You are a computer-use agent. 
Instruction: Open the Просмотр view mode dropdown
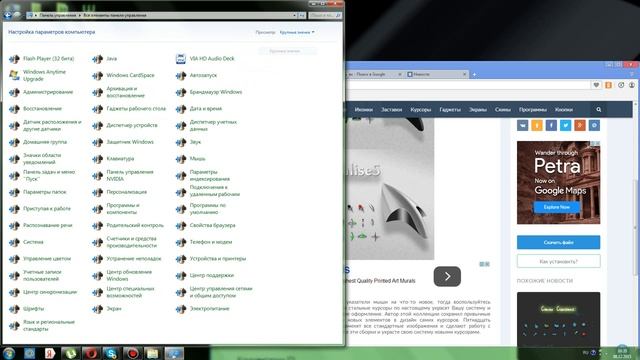point(297,32)
